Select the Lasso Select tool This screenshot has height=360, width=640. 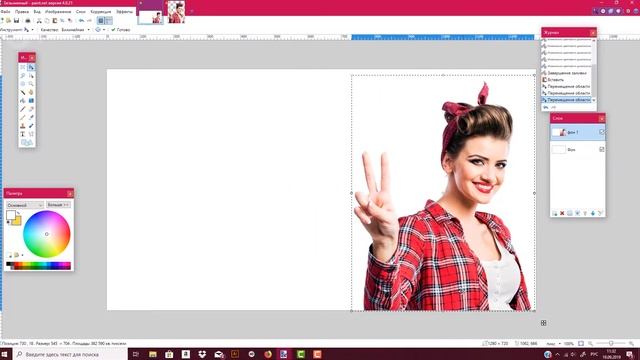coord(23,76)
